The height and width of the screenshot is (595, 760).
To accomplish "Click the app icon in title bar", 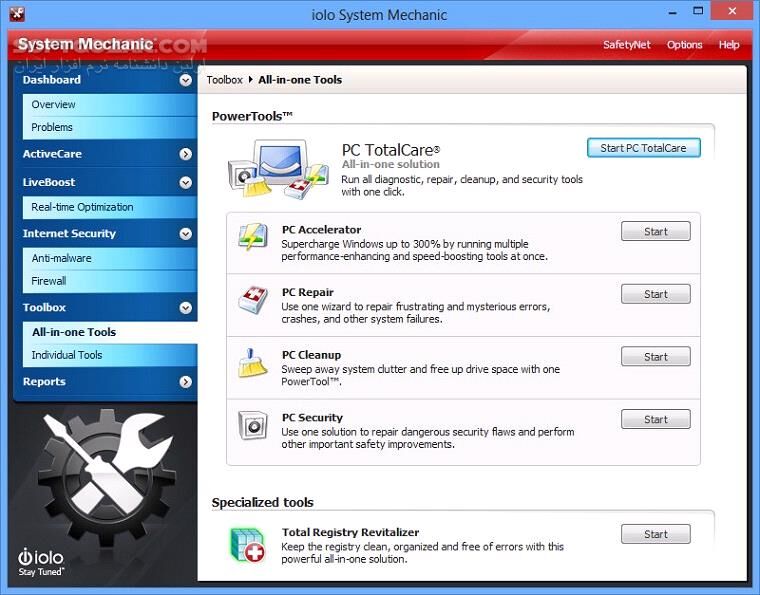I will [16, 14].
